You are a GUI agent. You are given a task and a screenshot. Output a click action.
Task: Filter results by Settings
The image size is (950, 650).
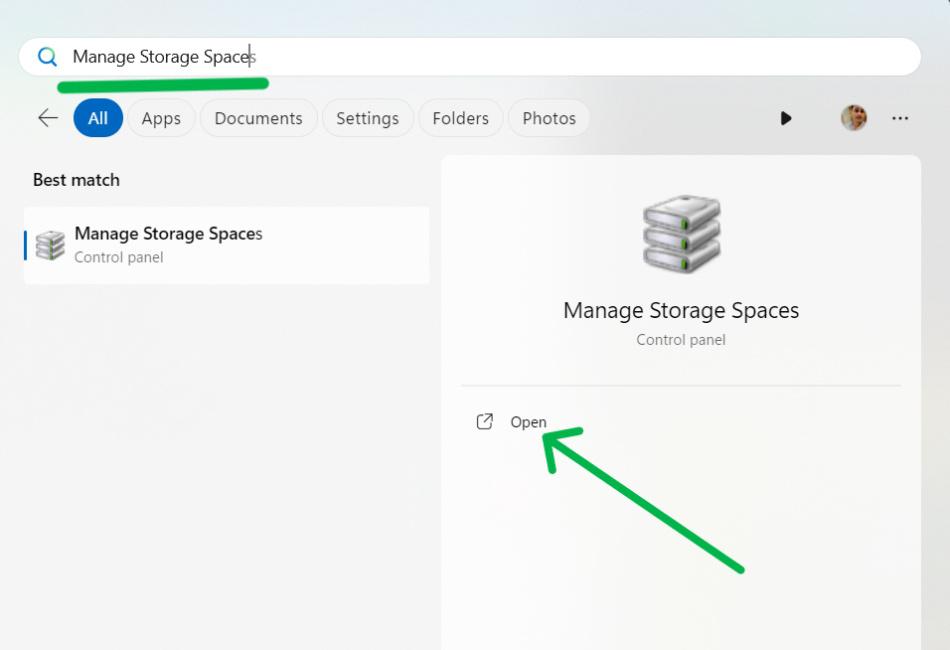[x=367, y=118]
